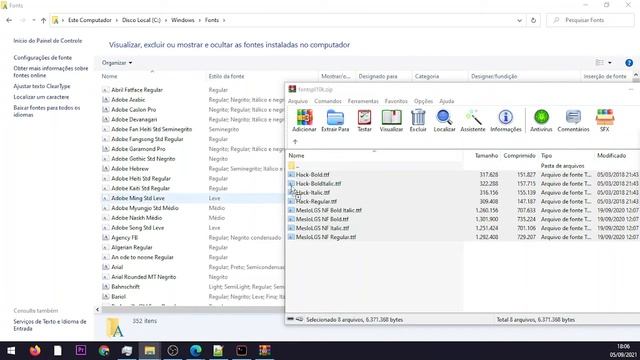This screenshot has height=360, width=640.
Task: Open the Favoritos menu
Action: click(396, 101)
